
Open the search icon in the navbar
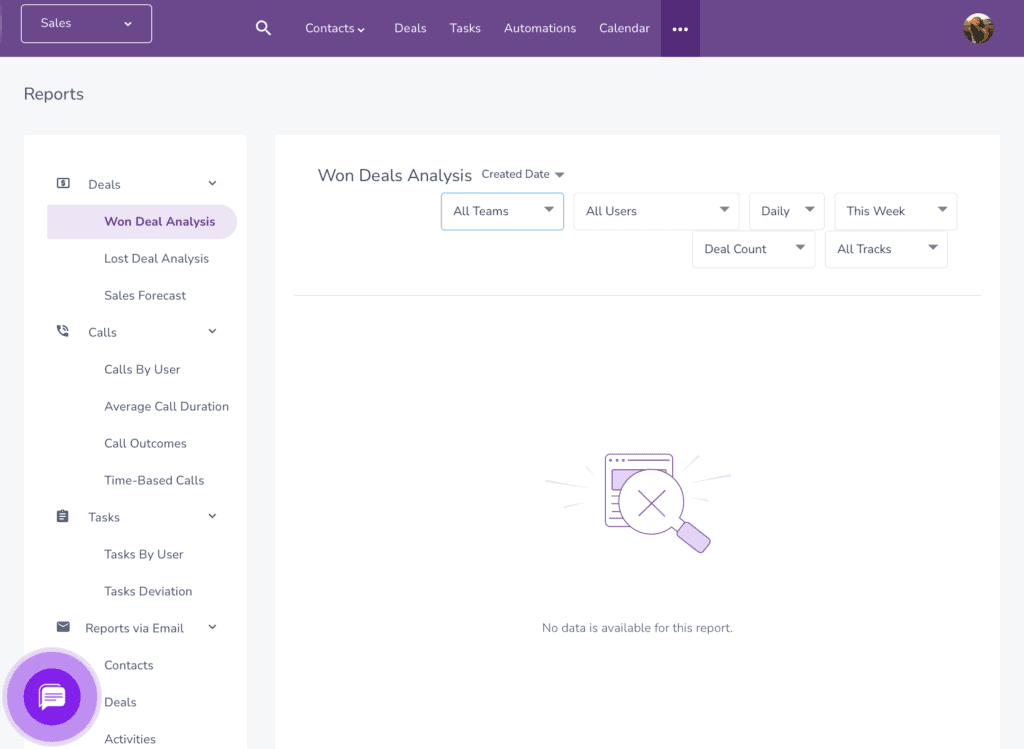[263, 28]
